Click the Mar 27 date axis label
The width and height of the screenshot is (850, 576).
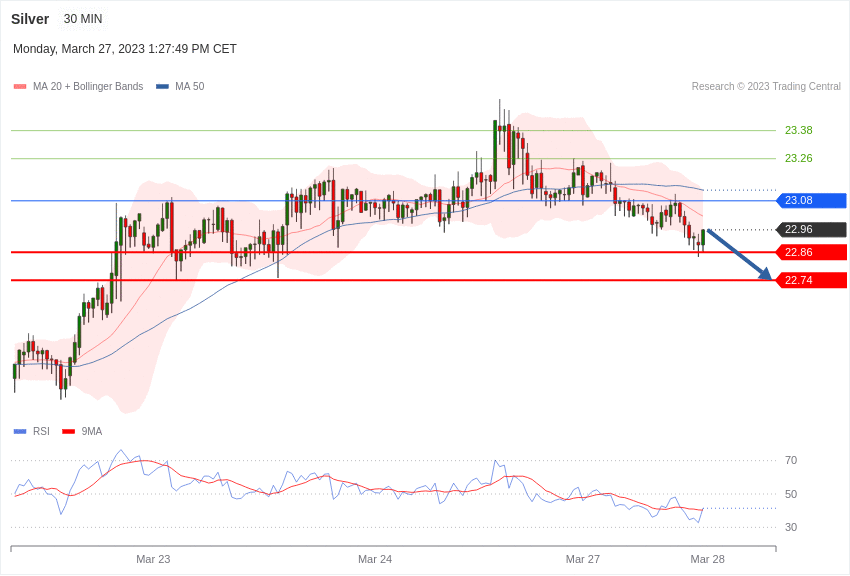click(x=583, y=559)
